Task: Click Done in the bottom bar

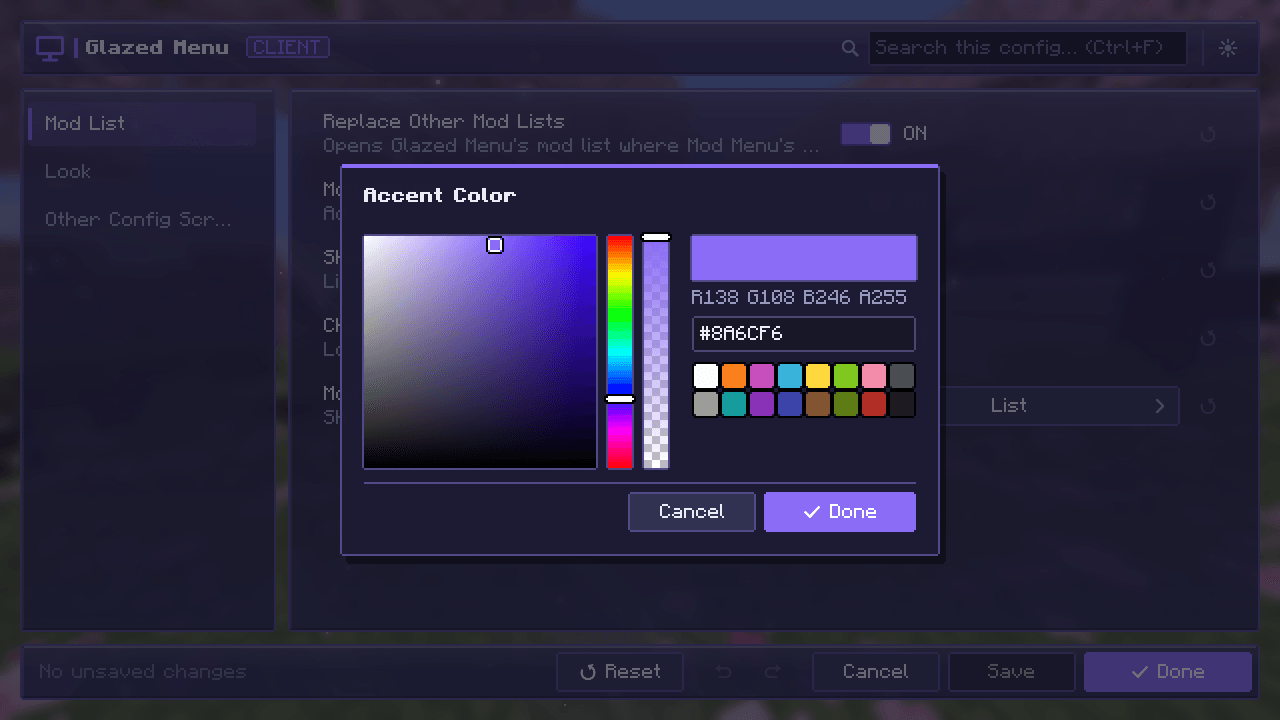Action: point(1168,672)
